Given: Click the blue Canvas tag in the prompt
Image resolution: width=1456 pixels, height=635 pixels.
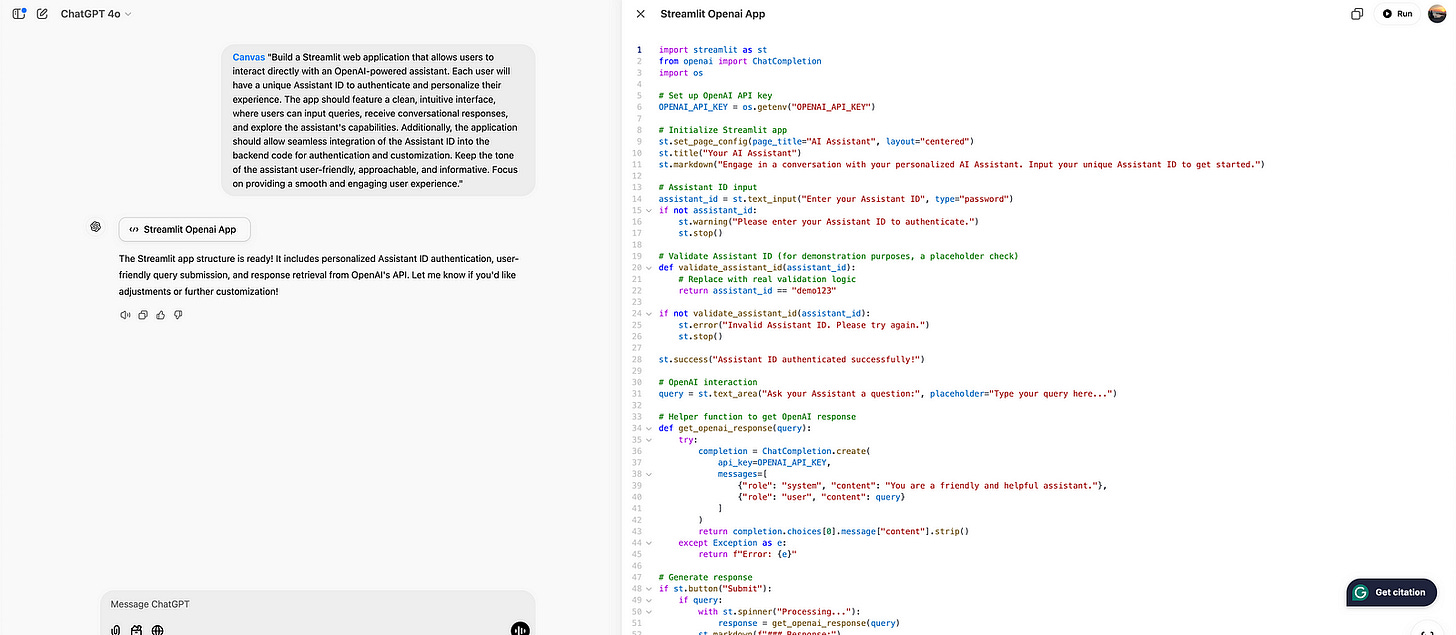Looking at the screenshot, I should pos(249,57).
